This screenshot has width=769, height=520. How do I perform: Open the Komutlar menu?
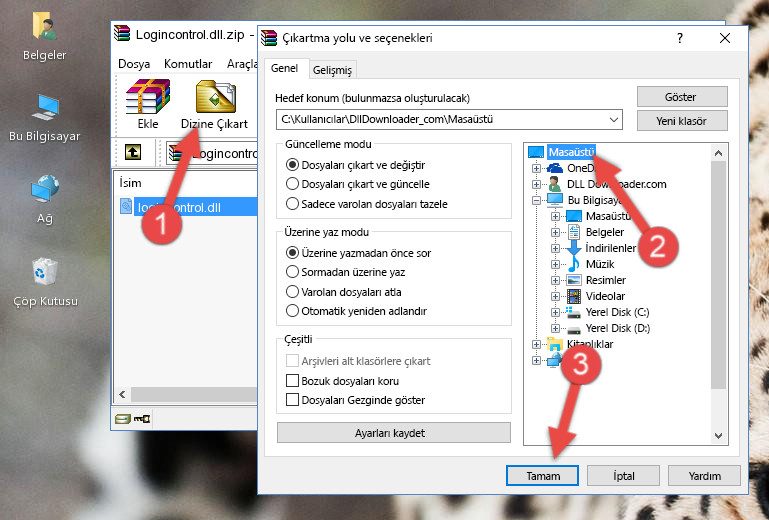[188, 63]
